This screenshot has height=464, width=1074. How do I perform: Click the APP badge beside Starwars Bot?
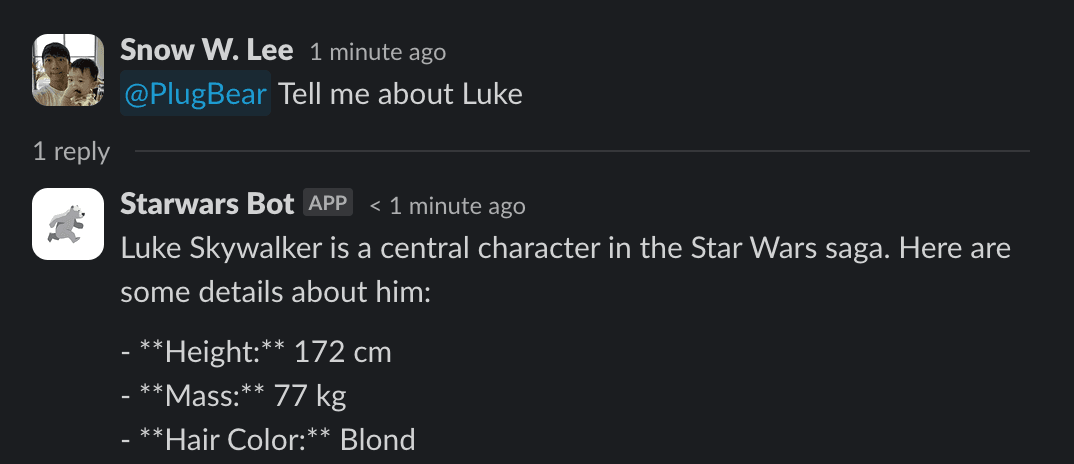327,204
